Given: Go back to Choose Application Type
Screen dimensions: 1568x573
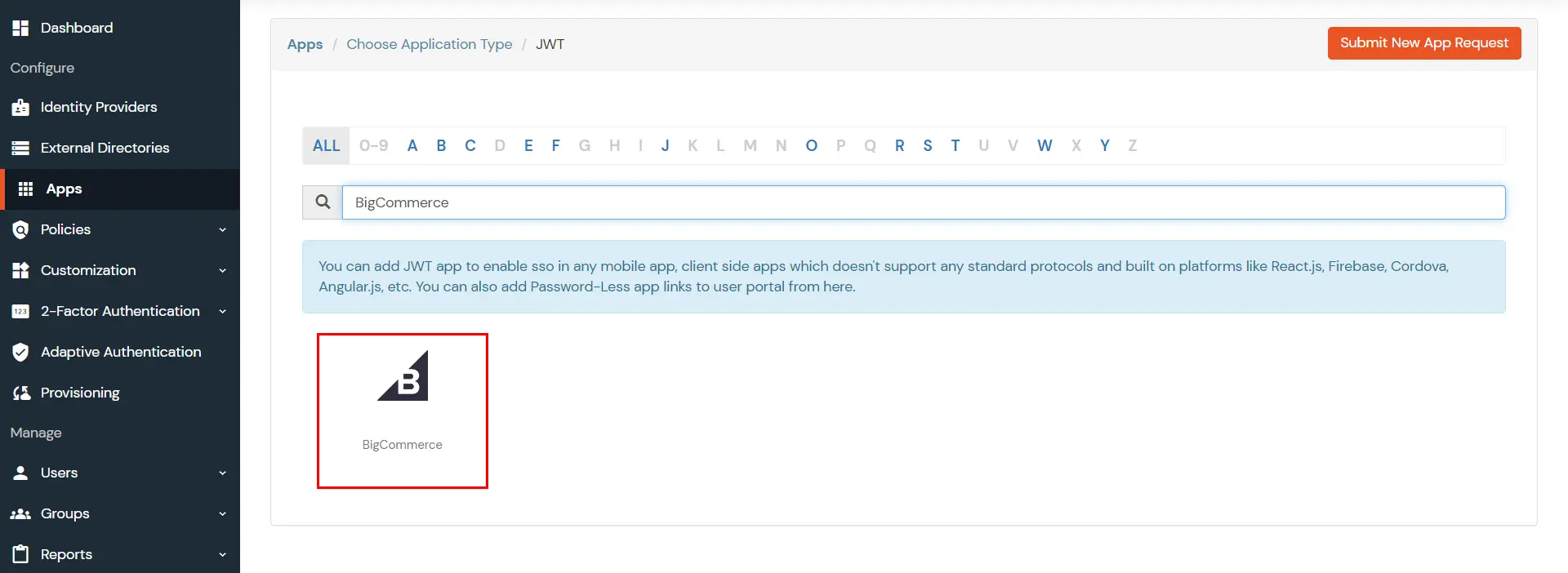Looking at the screenshot, I should point(430,44).
